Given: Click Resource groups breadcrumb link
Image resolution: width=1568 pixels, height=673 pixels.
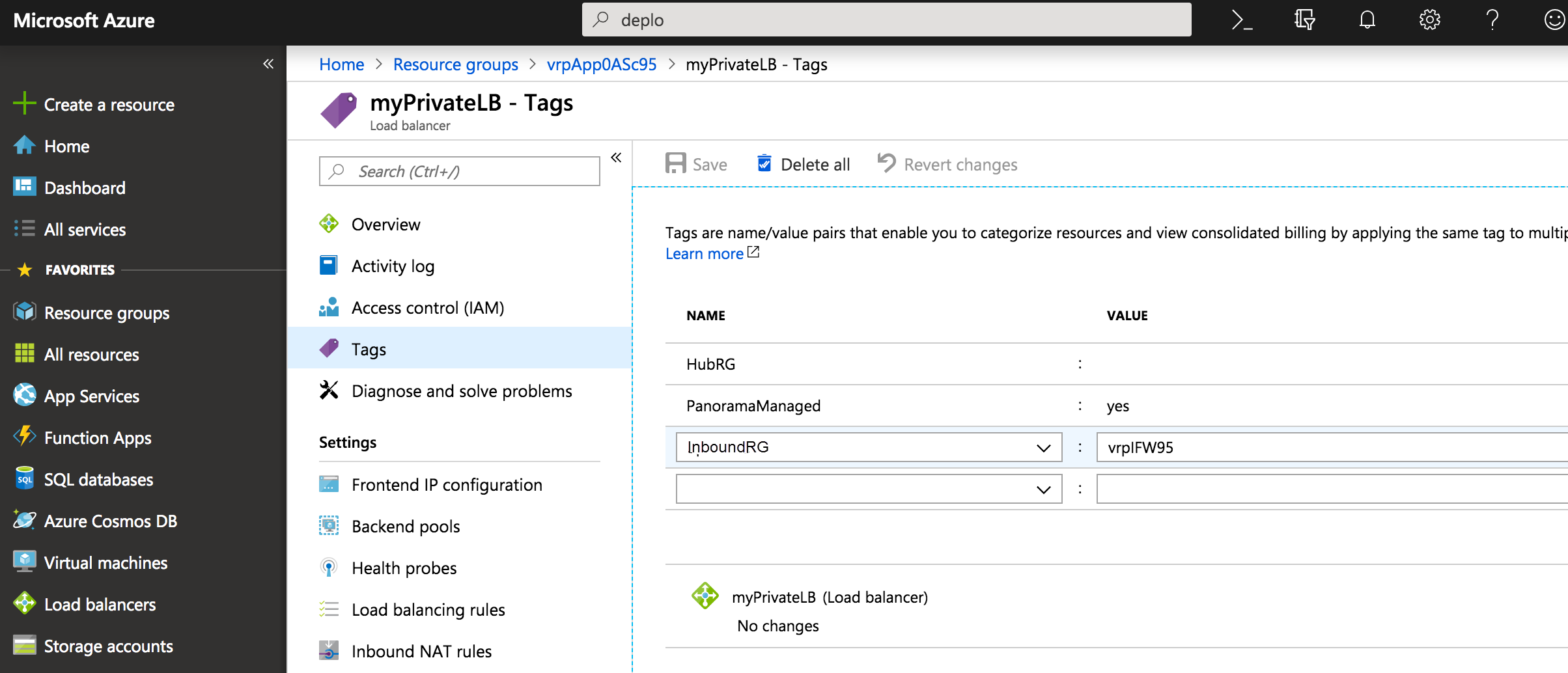Looking at the screenshot, I should [x=455, y=64].
